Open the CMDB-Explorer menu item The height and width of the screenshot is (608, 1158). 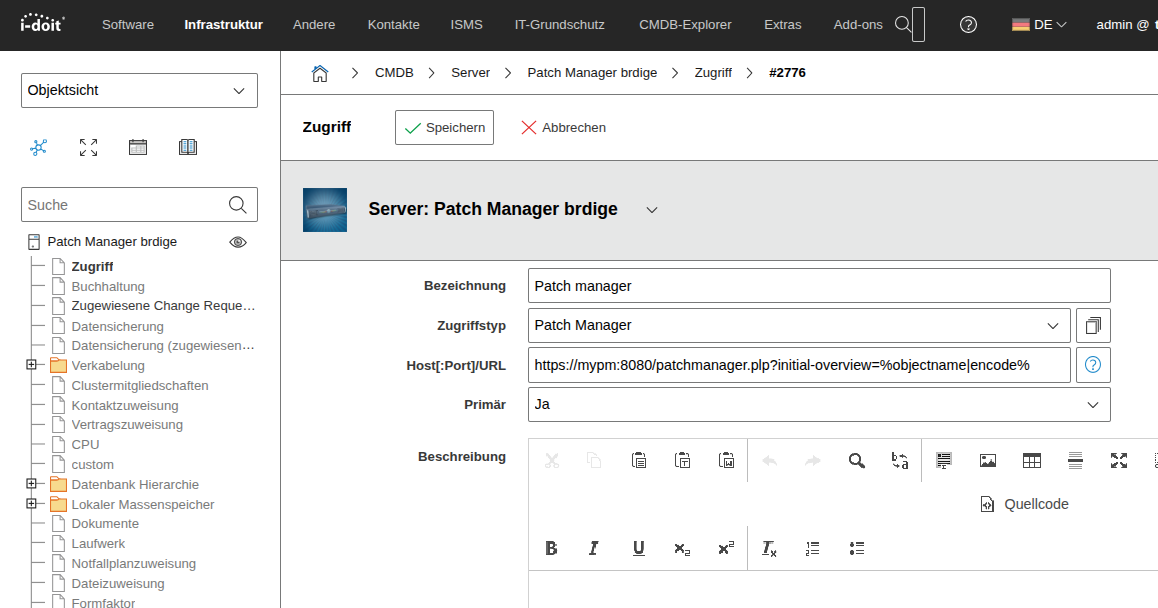(x=685, y=24)
